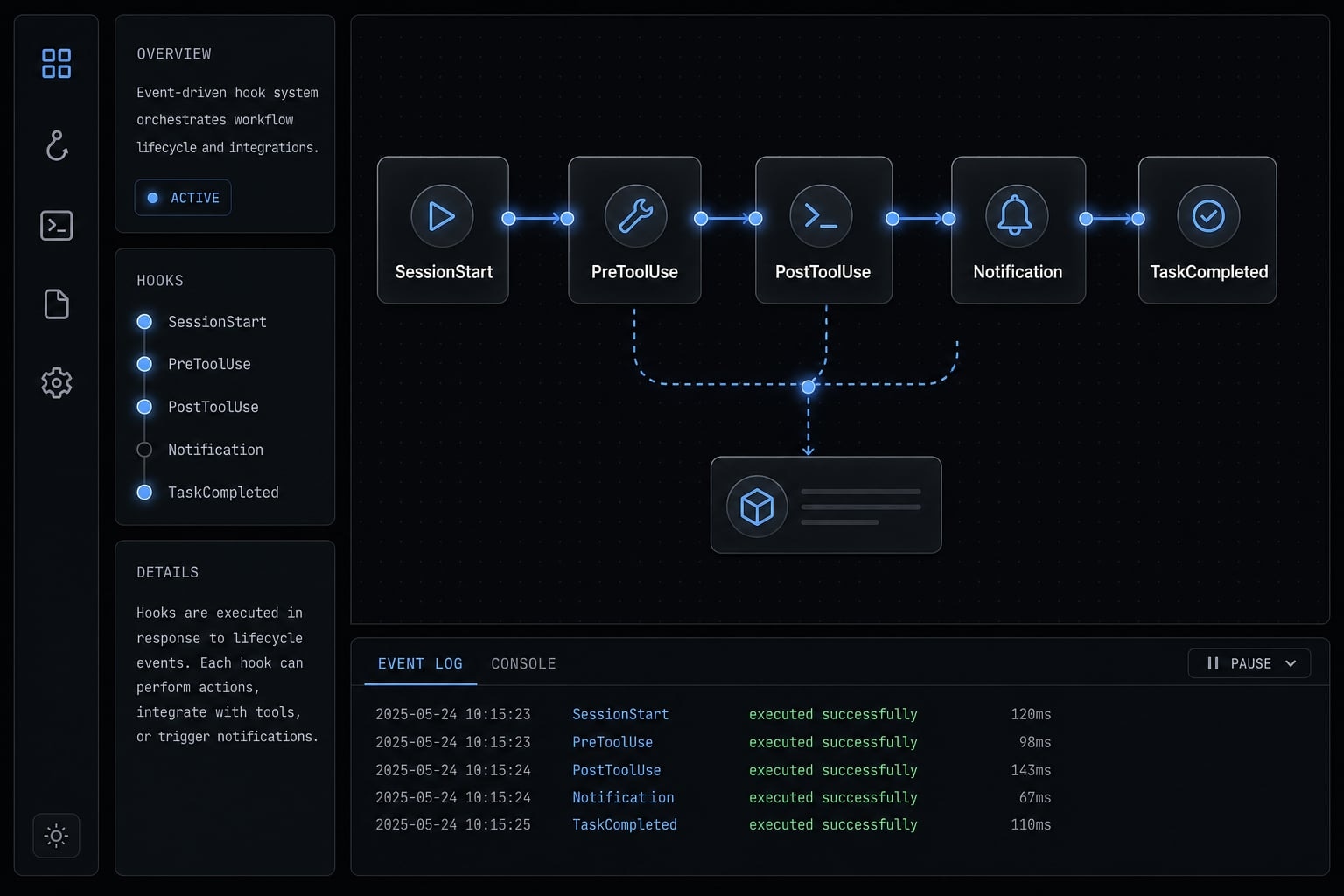
Task: Click the input port on PostToolUse node
Action: (755, 219)
